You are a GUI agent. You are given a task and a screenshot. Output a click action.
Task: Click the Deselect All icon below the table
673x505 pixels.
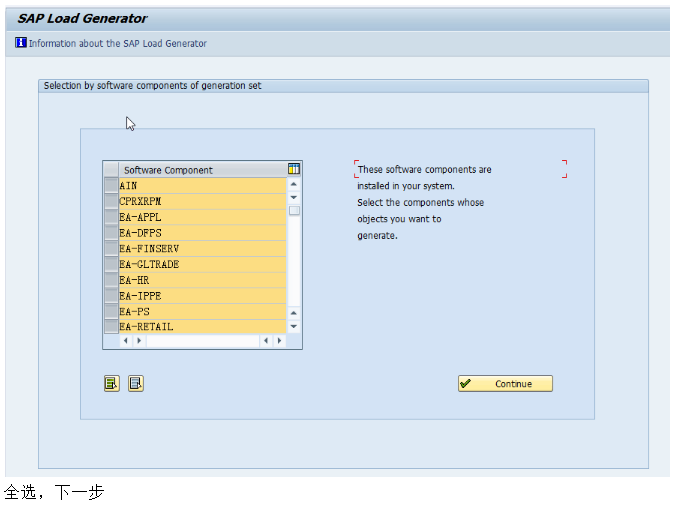[x=136, y=383]
